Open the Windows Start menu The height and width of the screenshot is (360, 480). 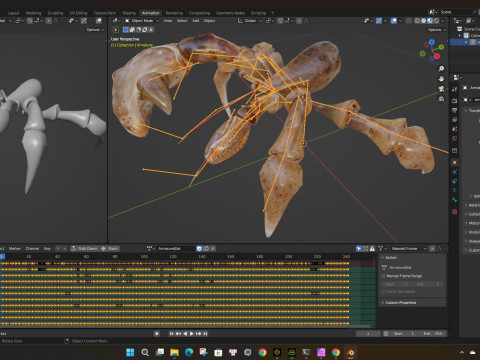coord(130,352)
